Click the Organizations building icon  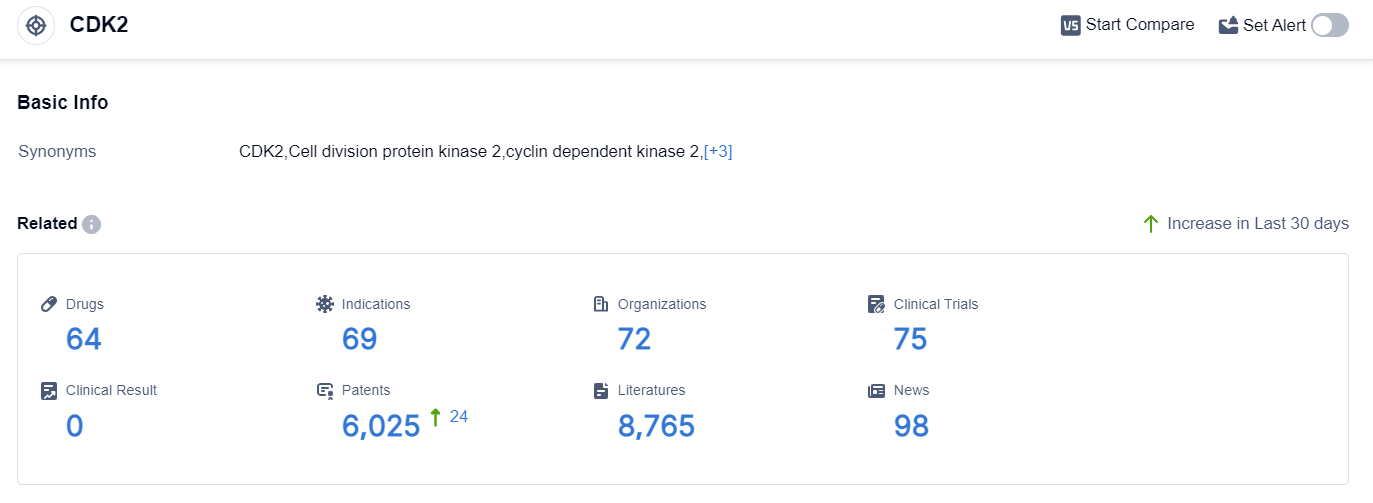point(600,304)
